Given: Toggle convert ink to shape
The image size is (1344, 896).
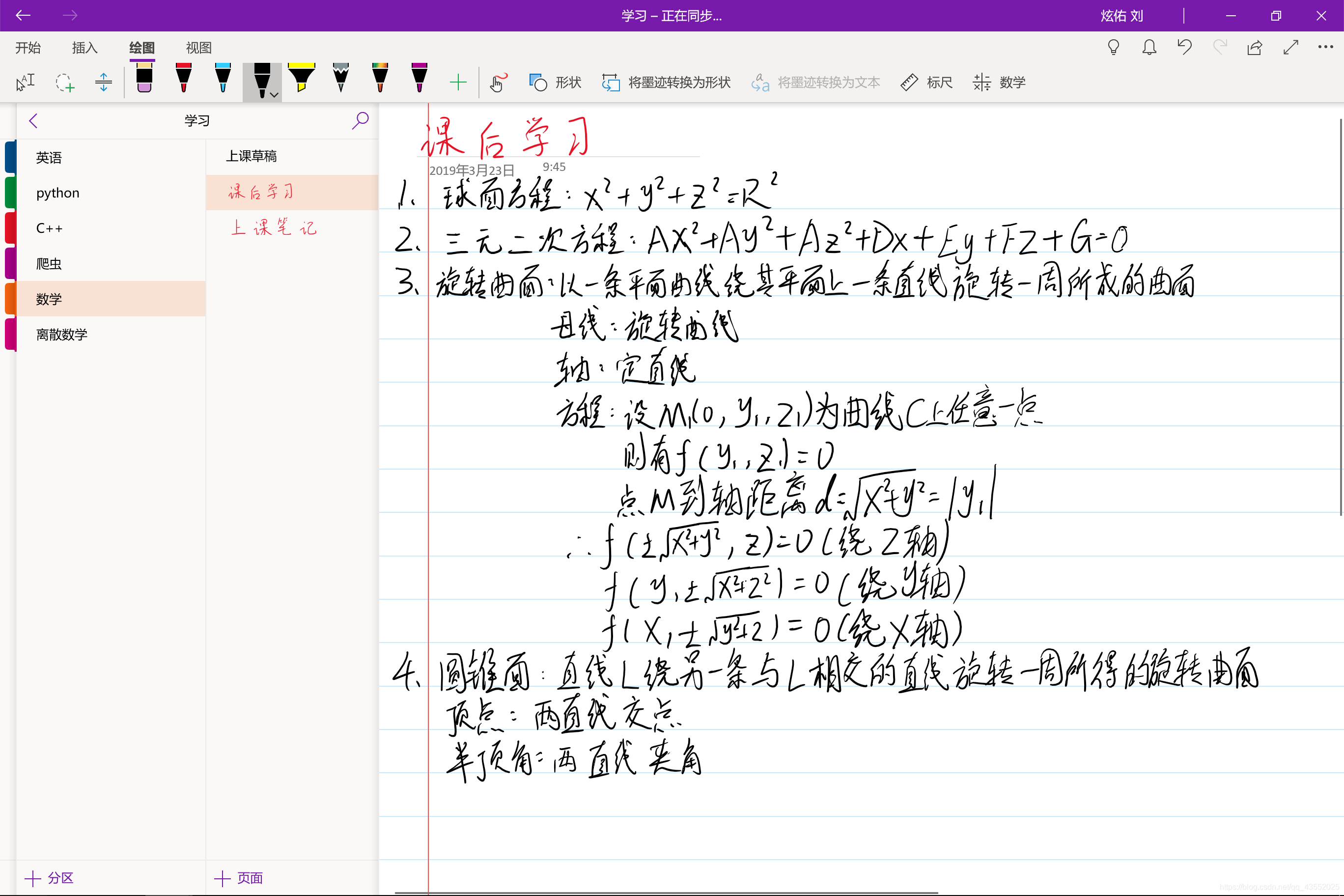Looking at the screenshot, I should click(x=666, y=83).
